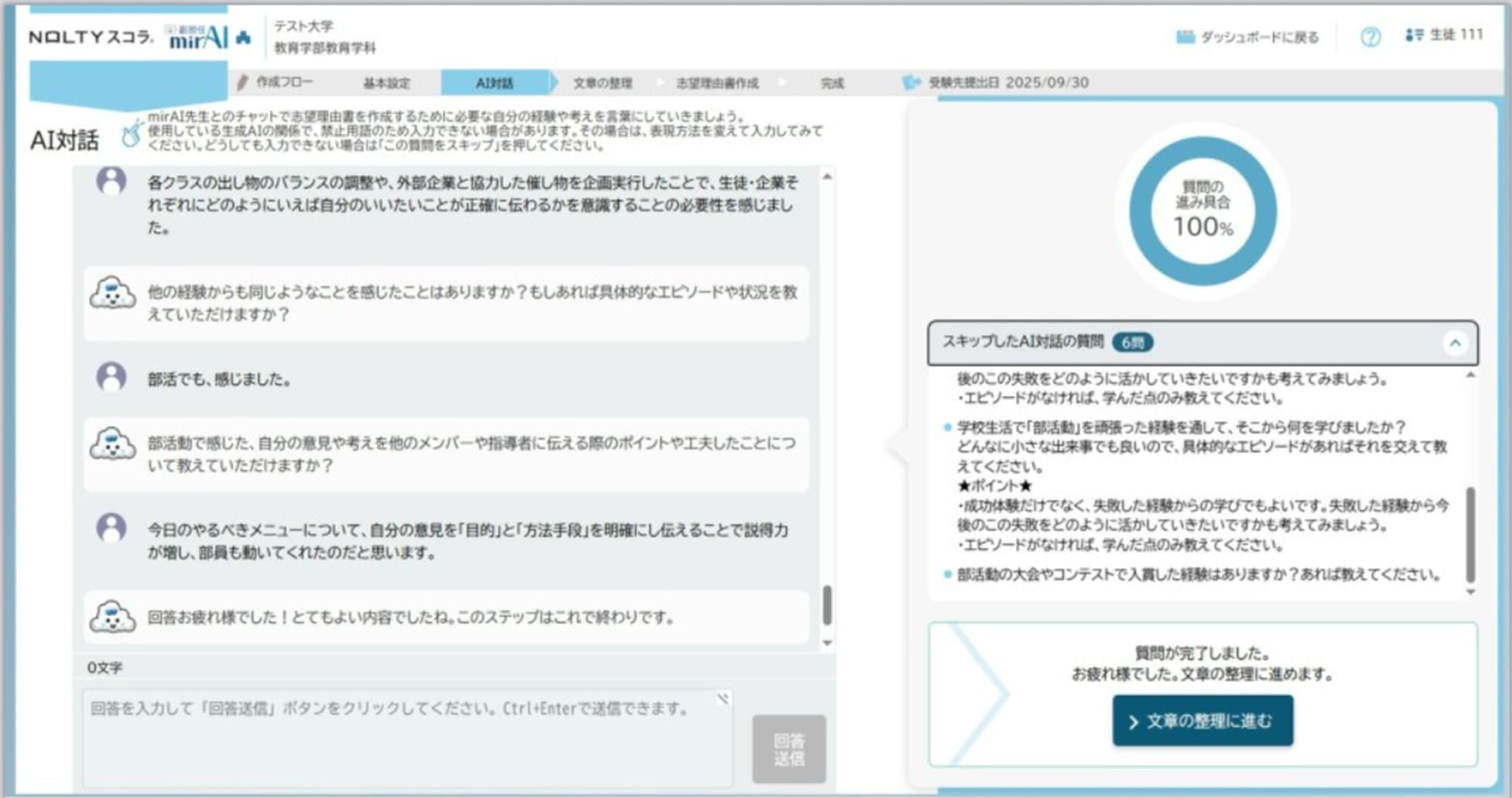Image resolution: width=1512 pixels, height=798 pixels.
Task: Click the 回答送信 submit button
Action: coord(789,749)
